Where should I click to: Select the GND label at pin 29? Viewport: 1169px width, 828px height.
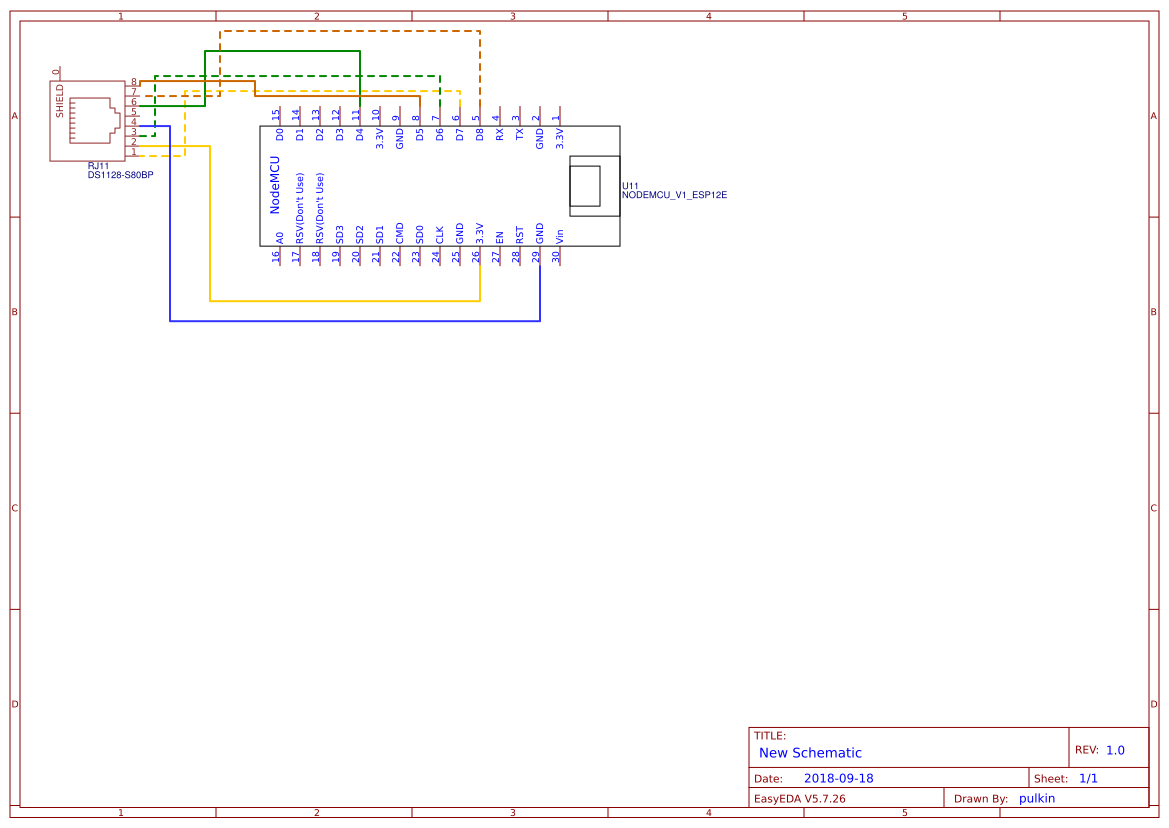[x=540, y=233]
